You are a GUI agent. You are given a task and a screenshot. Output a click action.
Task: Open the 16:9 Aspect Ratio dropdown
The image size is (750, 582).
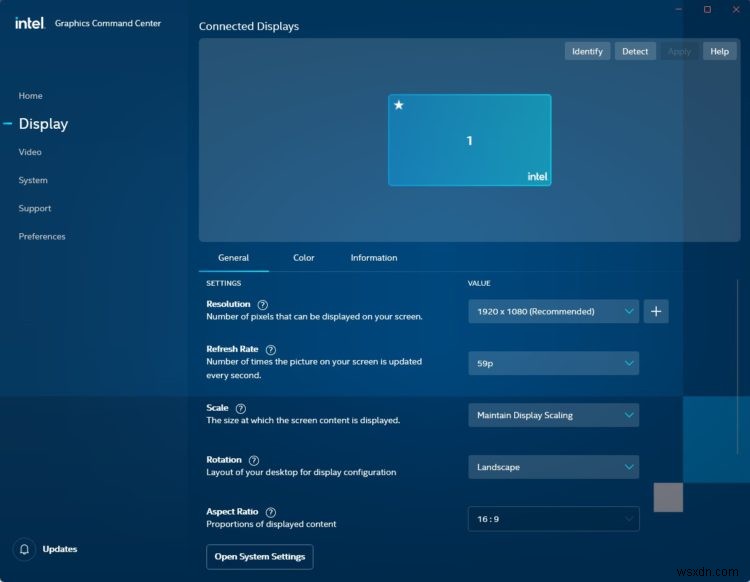tap(553, 519)
